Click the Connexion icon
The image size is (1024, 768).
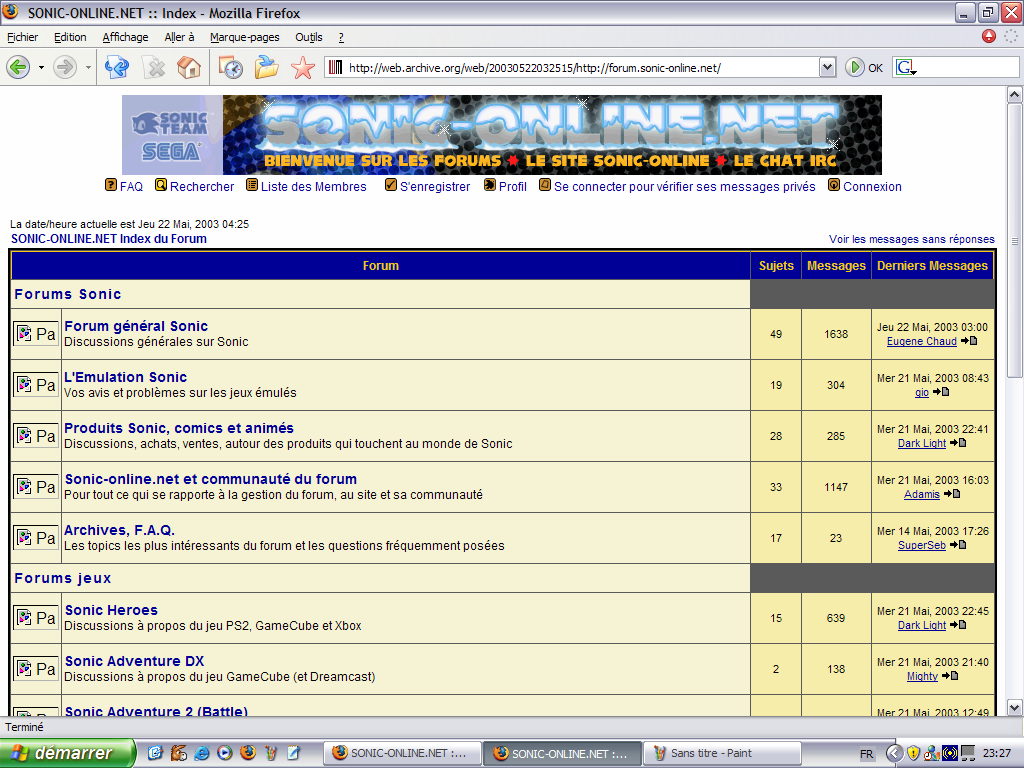click(x=834, y=185)
